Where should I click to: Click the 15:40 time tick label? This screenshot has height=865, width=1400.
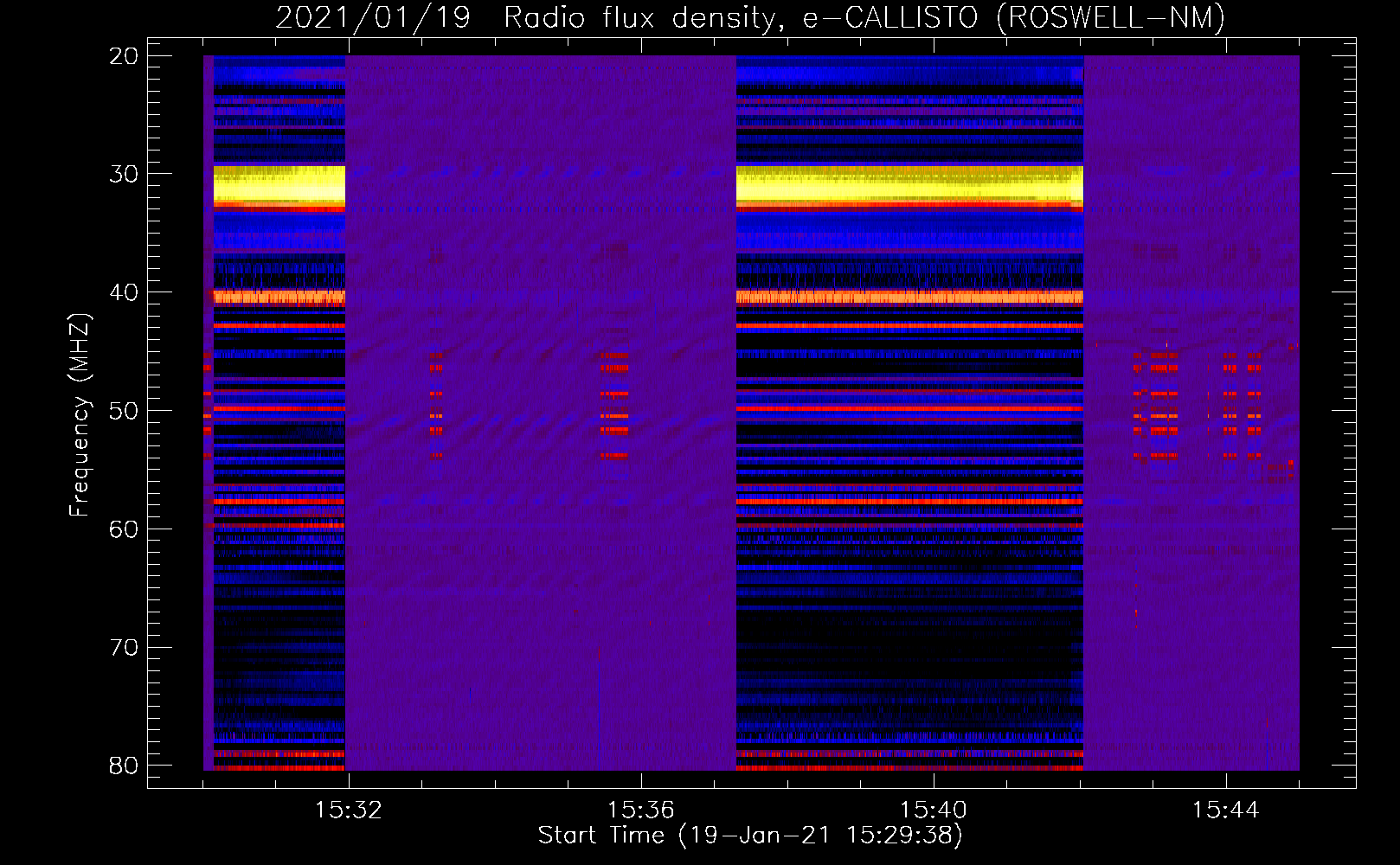[x=933, y=811]
